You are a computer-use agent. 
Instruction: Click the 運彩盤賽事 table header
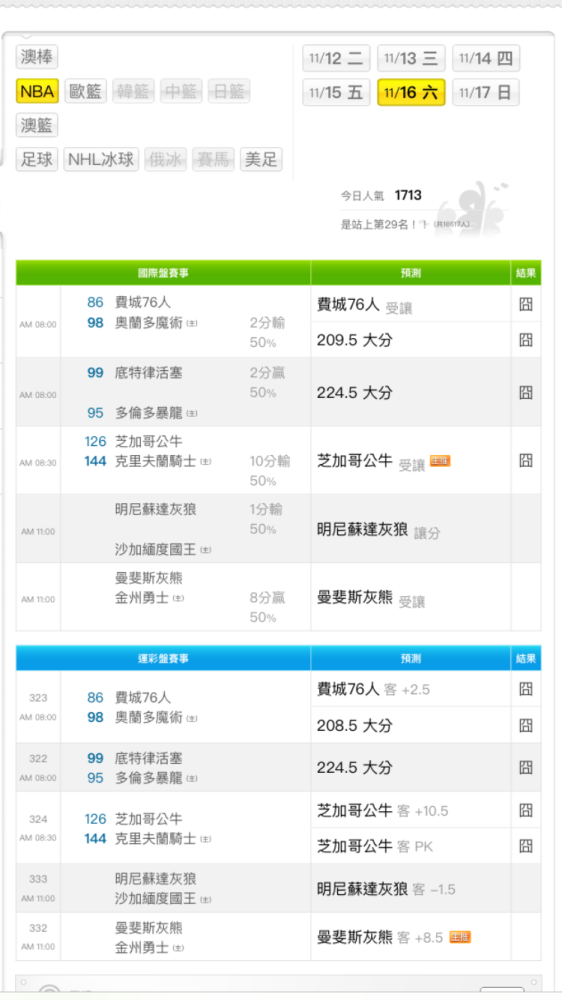click(x=163, y=658)
